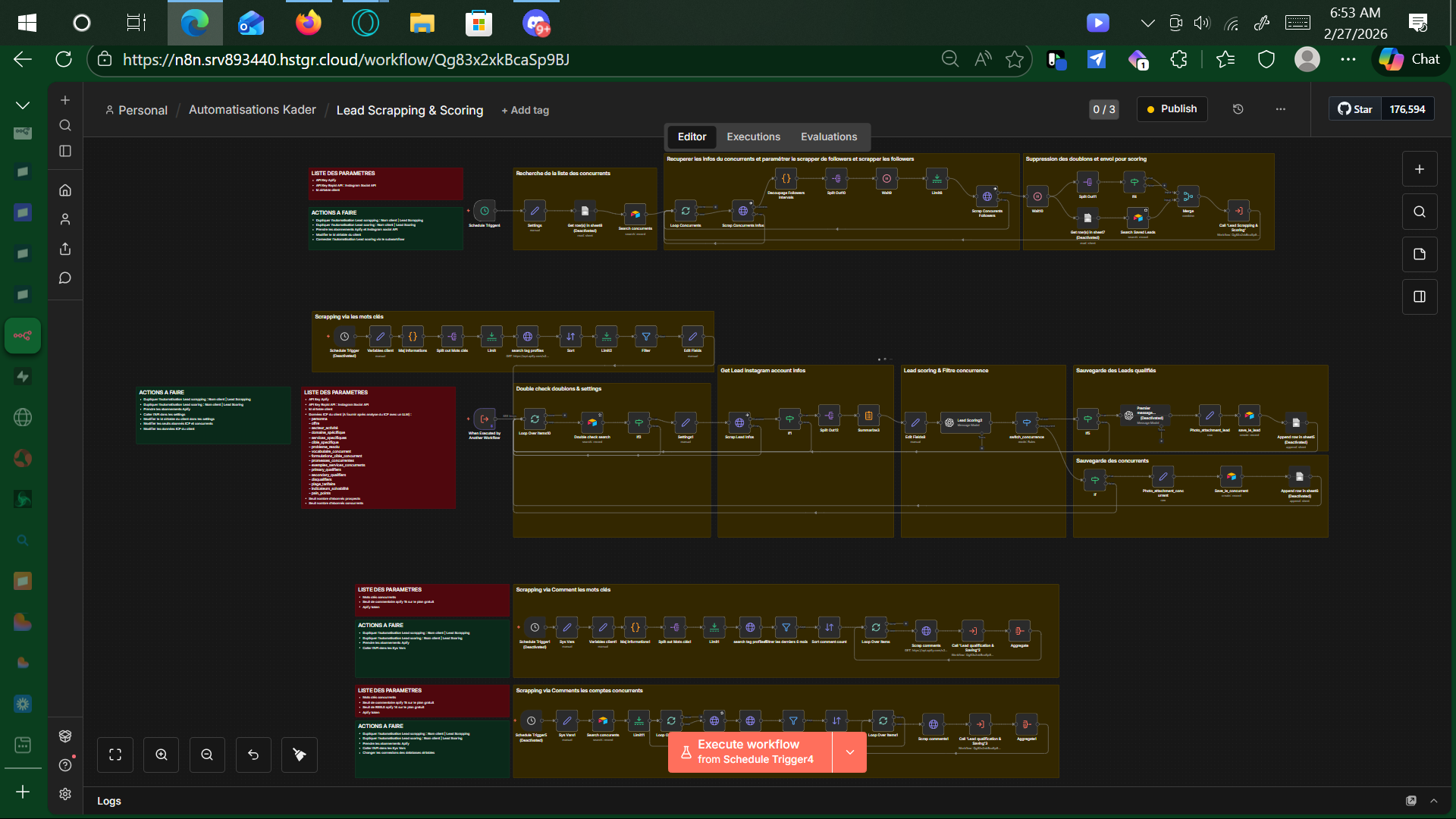This screenshot has height=819, width=1456.
Task: Open workflow history clock icon
Action: click(1238, 109)
